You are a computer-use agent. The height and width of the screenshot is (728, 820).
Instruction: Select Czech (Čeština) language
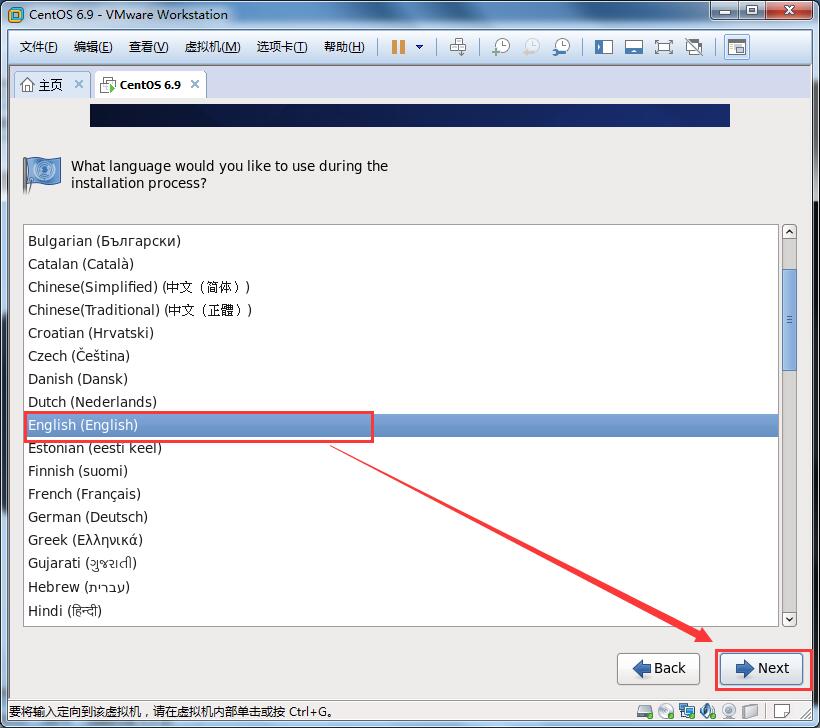click(x=401, y=356)
